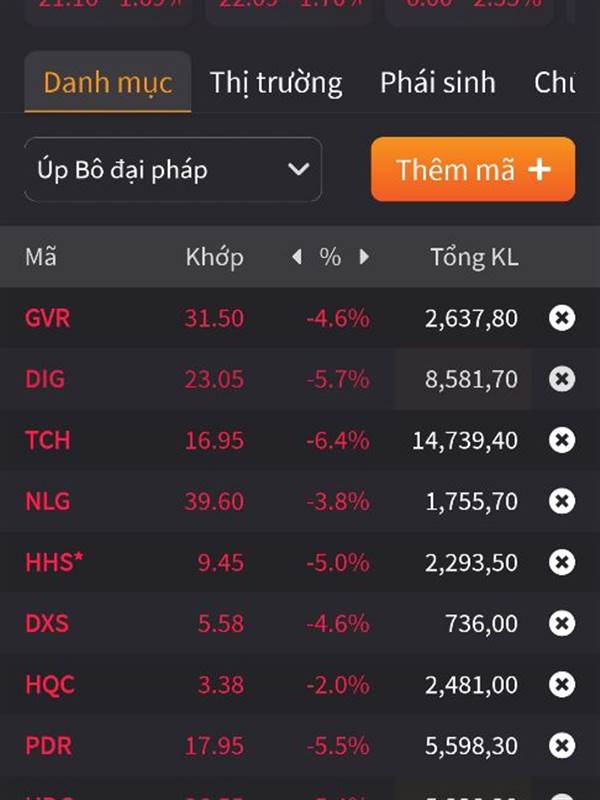Open the Phái sinh tab

tap(438, 83)
